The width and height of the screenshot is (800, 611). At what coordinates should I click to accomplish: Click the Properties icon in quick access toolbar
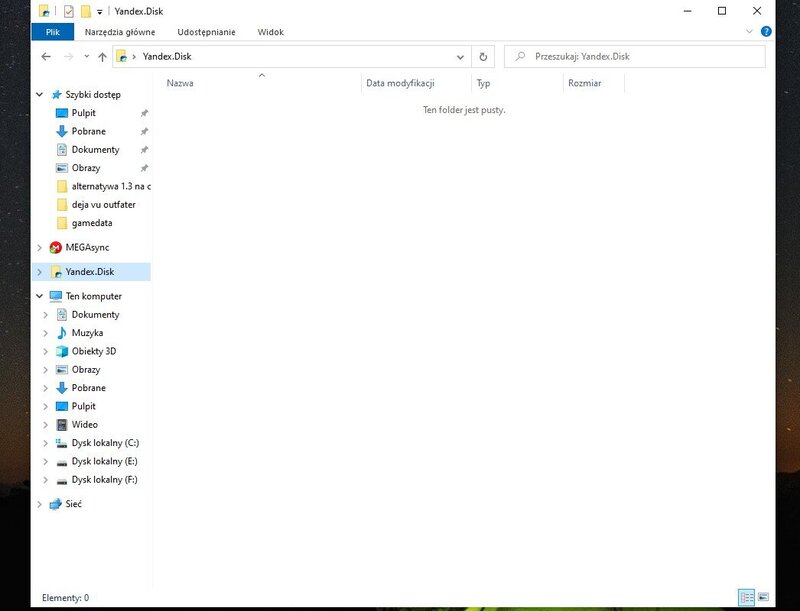(68, 11)
